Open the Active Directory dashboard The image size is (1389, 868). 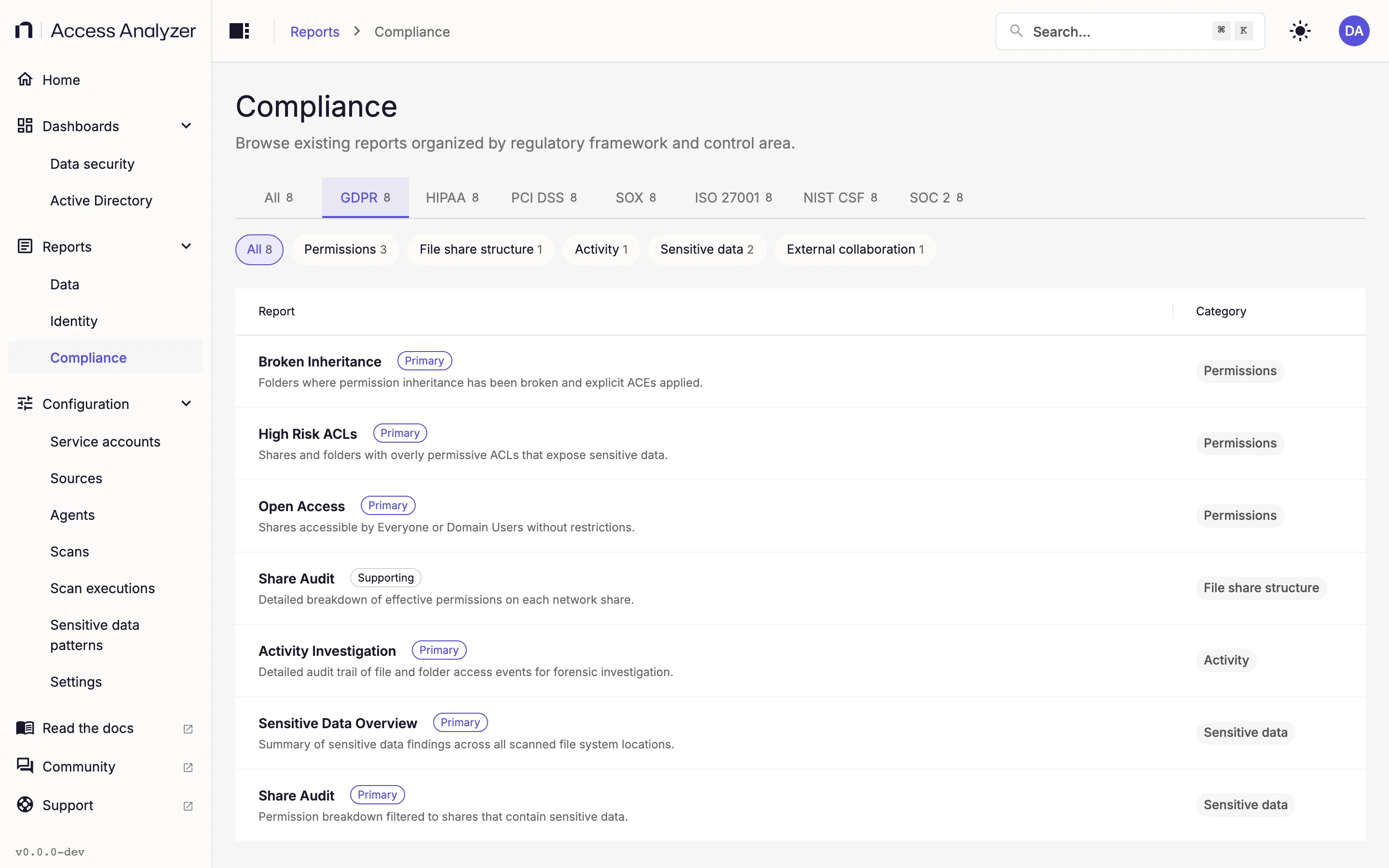(106, 200)
